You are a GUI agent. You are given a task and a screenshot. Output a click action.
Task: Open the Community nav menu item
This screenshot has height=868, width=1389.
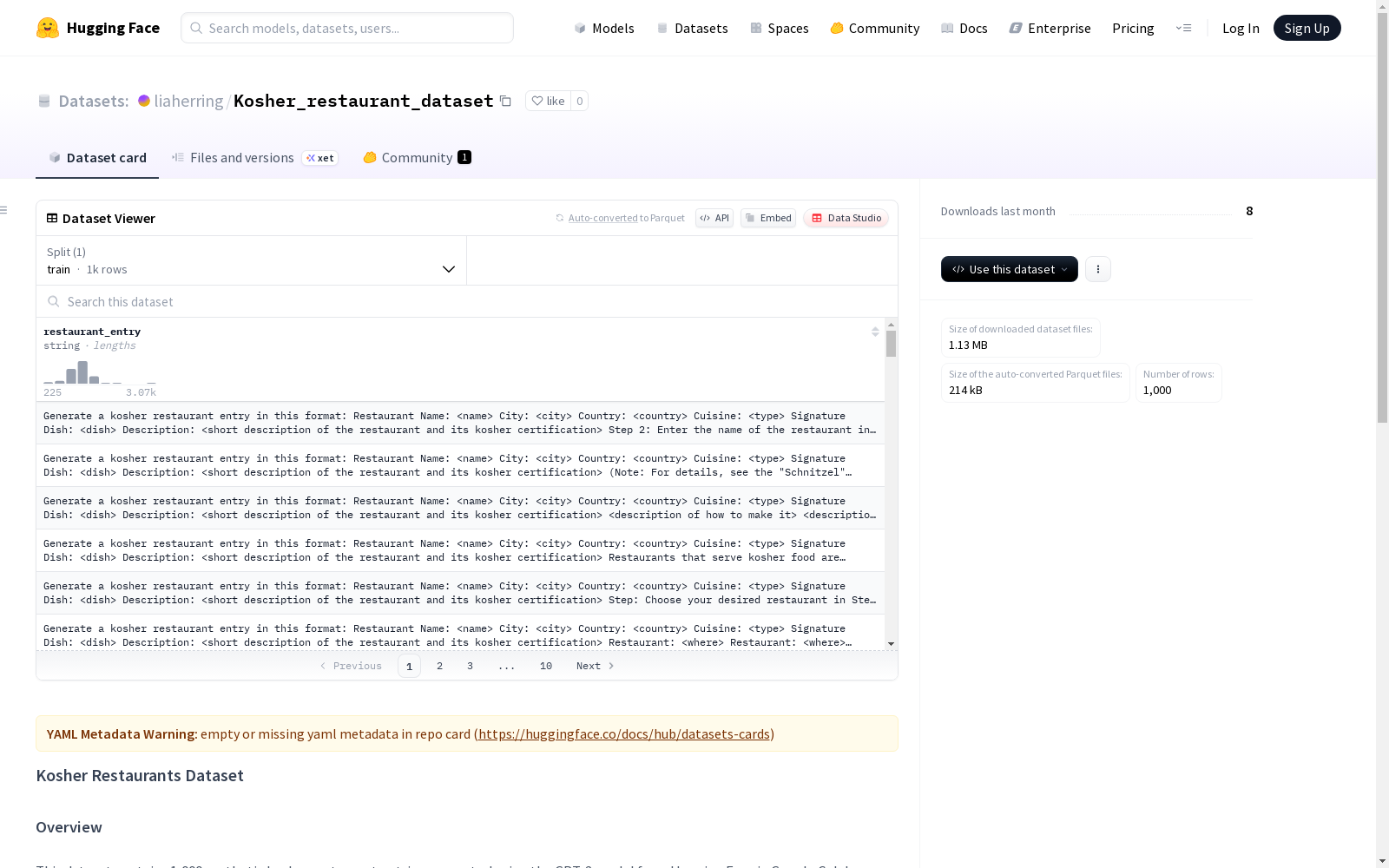tap(875, 28)
